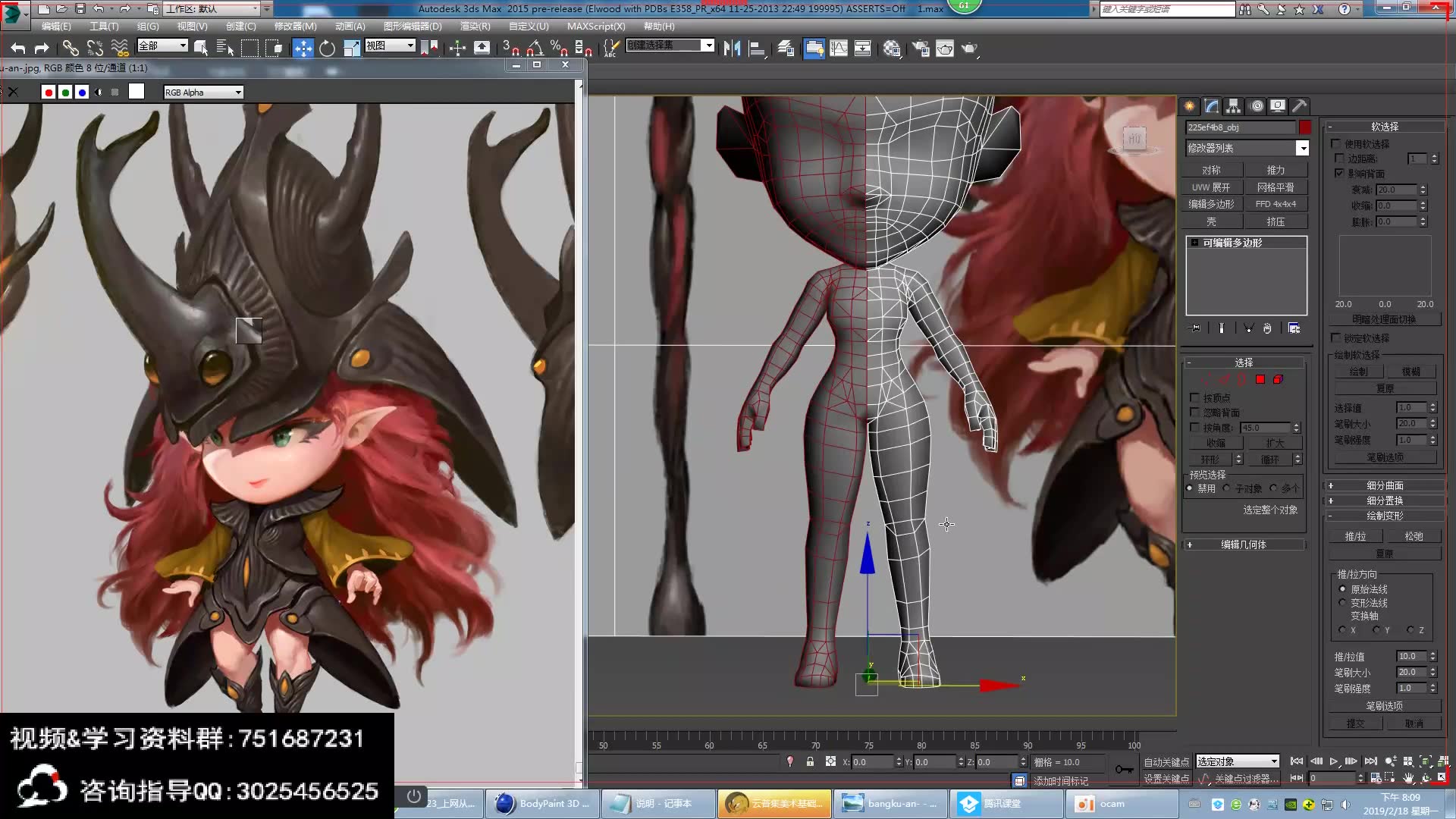This screenshot has width=1456, height=819.
Task: Select Polygon sub-object level red square
Action: (x=1260, y=379)
